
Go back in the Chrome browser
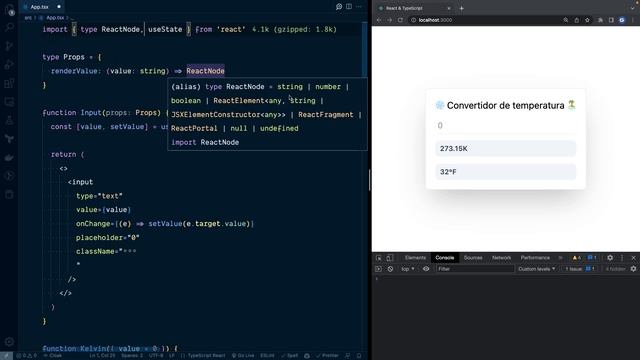pos(379,20)
